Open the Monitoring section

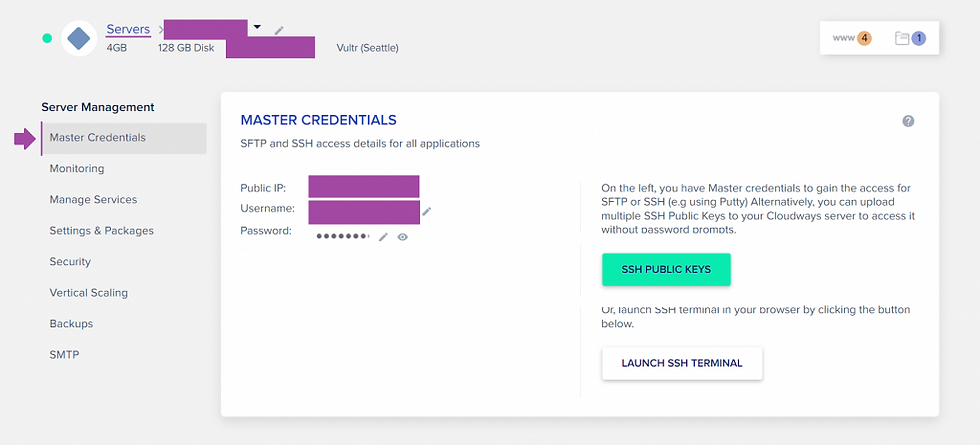tap(77, 169)
